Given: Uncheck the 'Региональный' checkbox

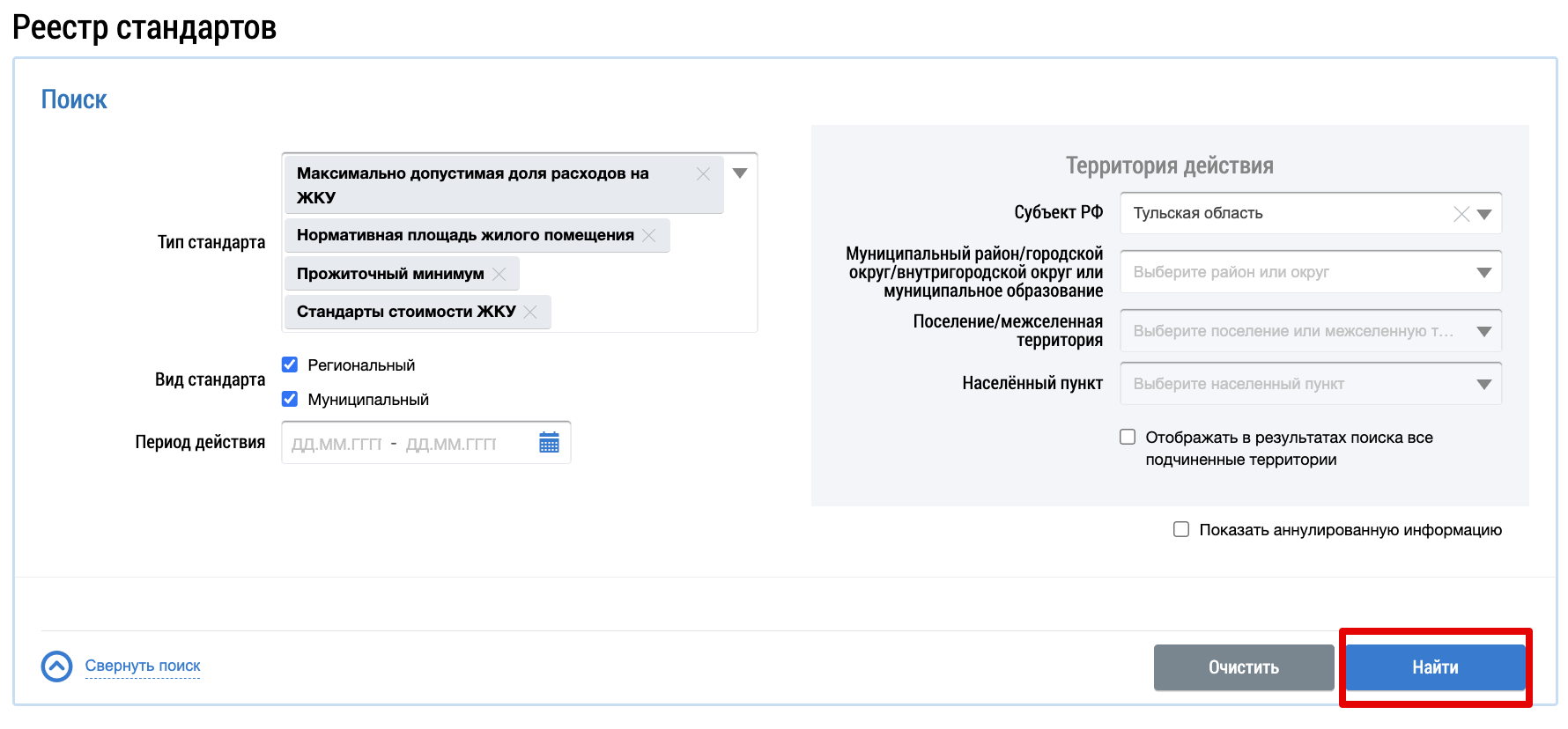Looking at the screenshot, I should coord(290,364).
